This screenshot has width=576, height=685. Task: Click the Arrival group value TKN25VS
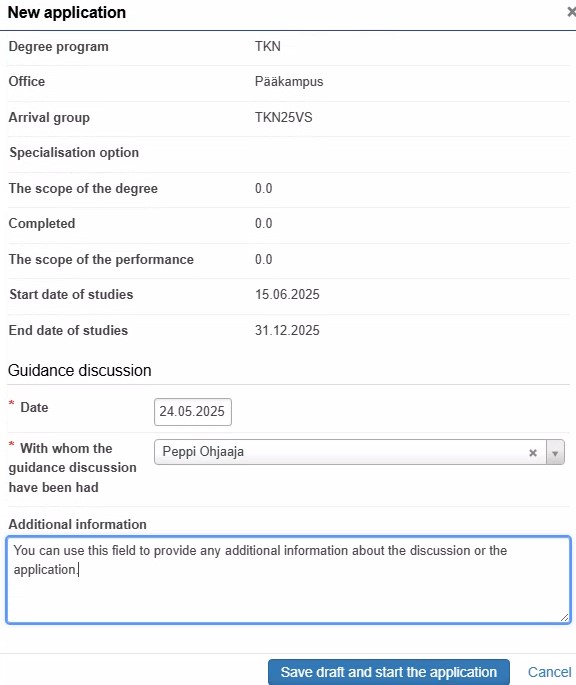pyautogui.click(x=284, y=118)
